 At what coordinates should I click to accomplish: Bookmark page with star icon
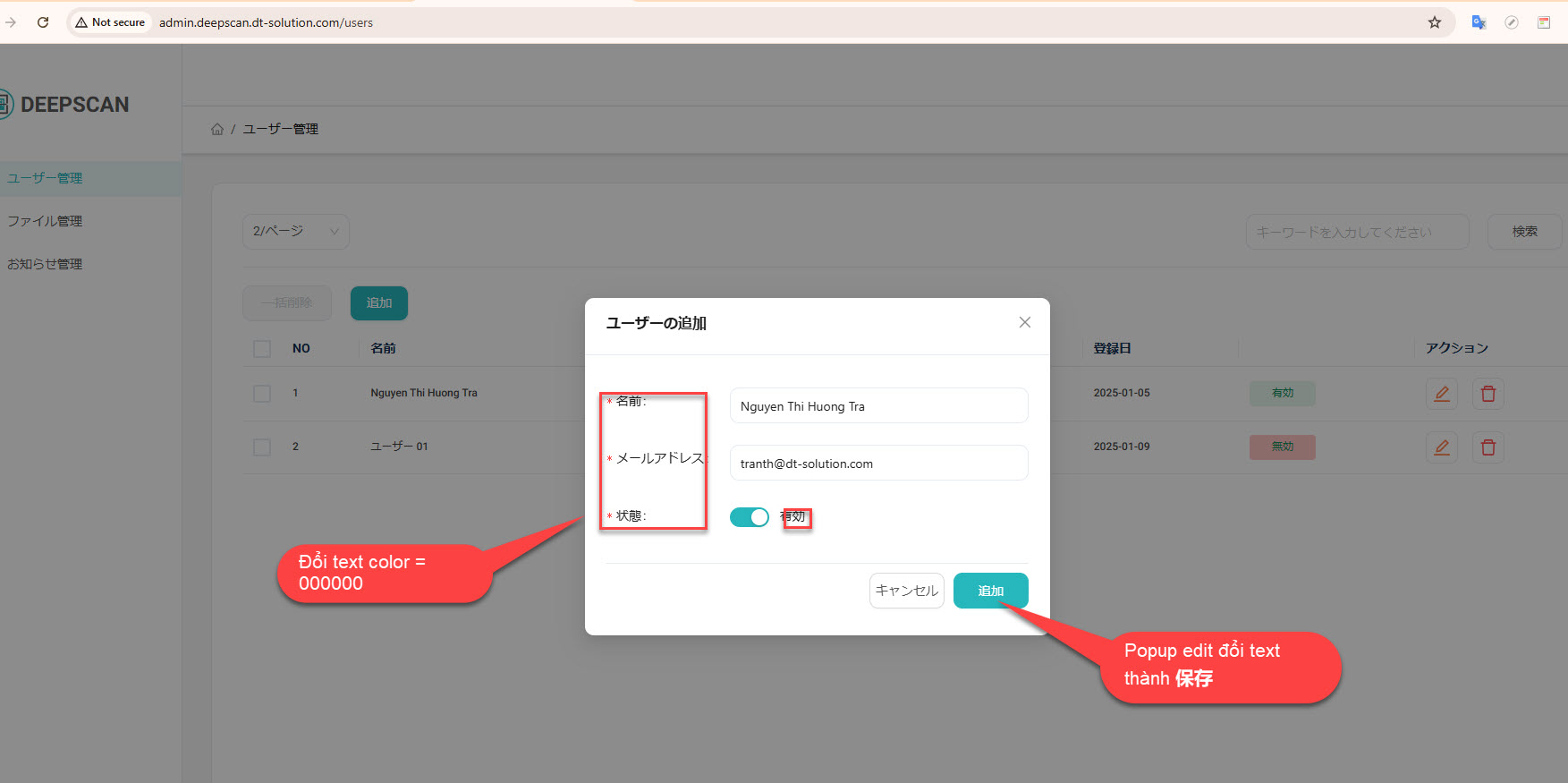click(1435, 22)
